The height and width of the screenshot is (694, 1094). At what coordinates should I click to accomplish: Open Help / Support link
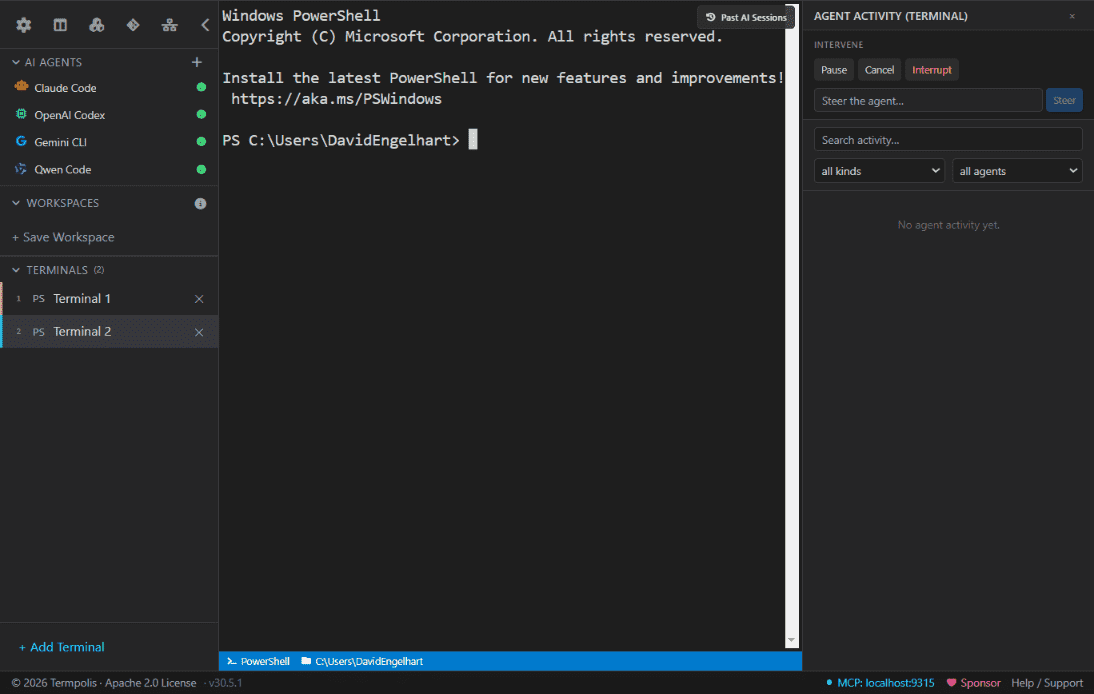1047,683
